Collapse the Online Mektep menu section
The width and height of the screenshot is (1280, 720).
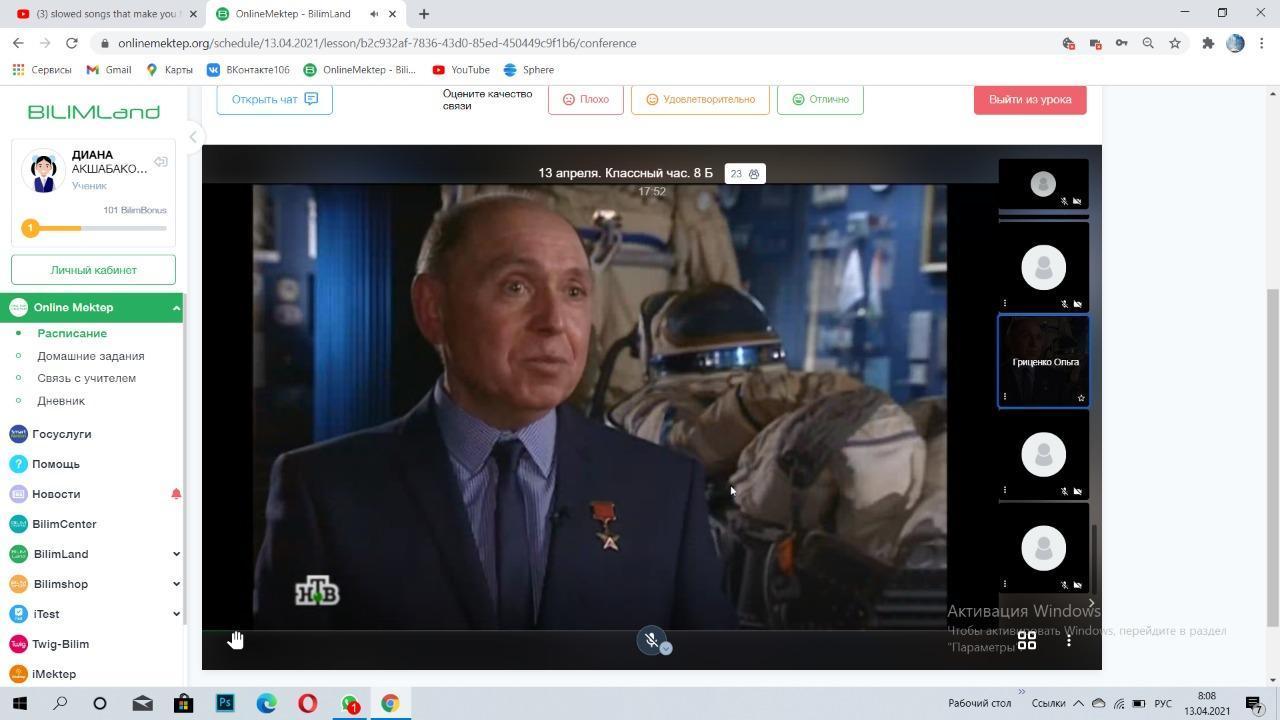coord(176,308)
